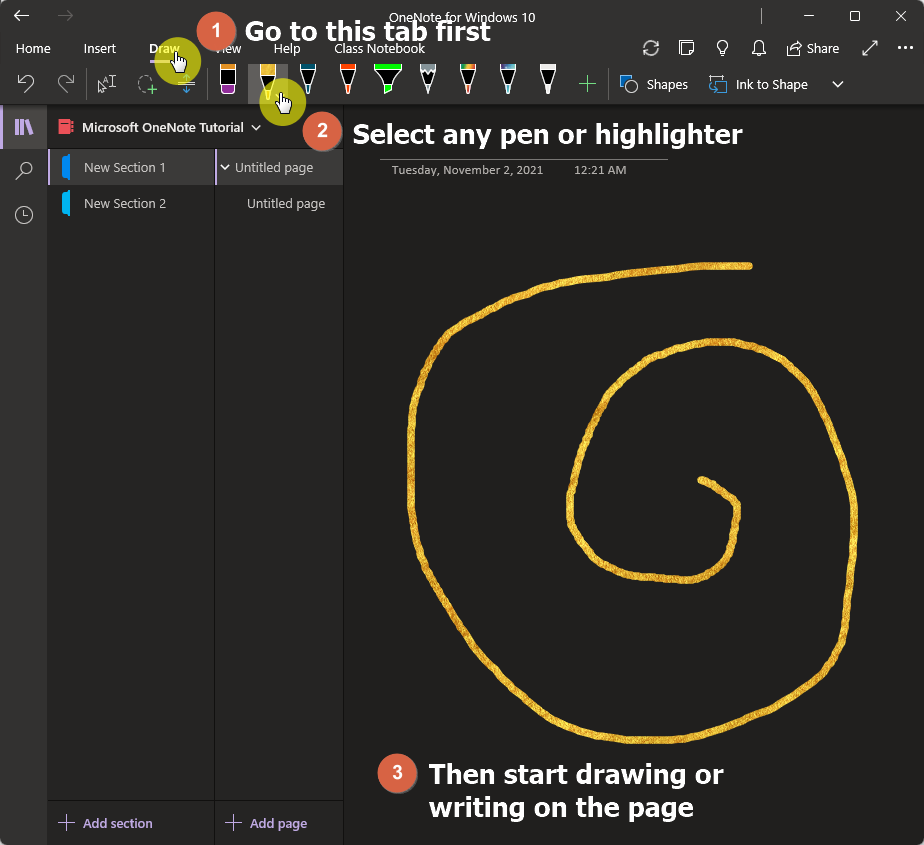Image resolution: width=924 pixels, height=845 pixels.
Task: Select the Eraser tool
Action: pos(228,80)
